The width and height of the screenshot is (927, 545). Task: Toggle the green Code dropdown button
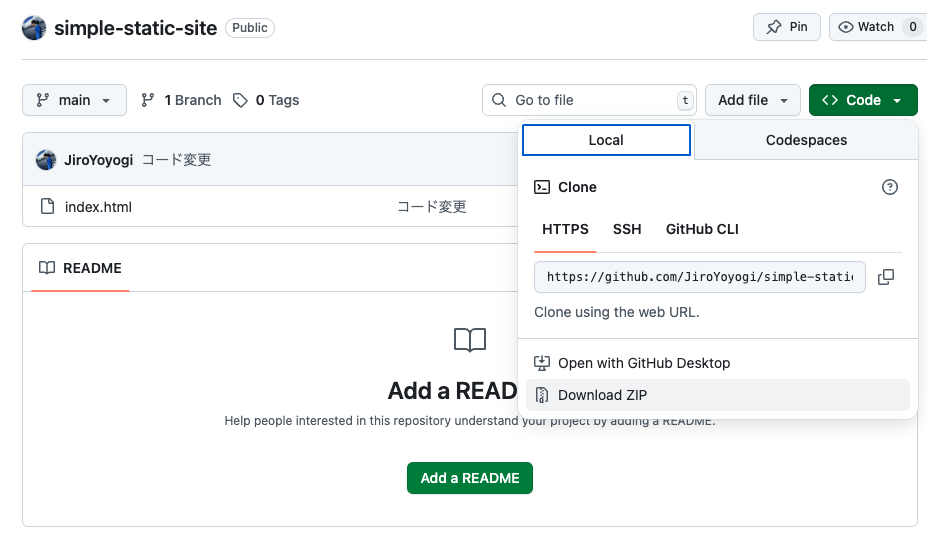[x=863, y=100]
